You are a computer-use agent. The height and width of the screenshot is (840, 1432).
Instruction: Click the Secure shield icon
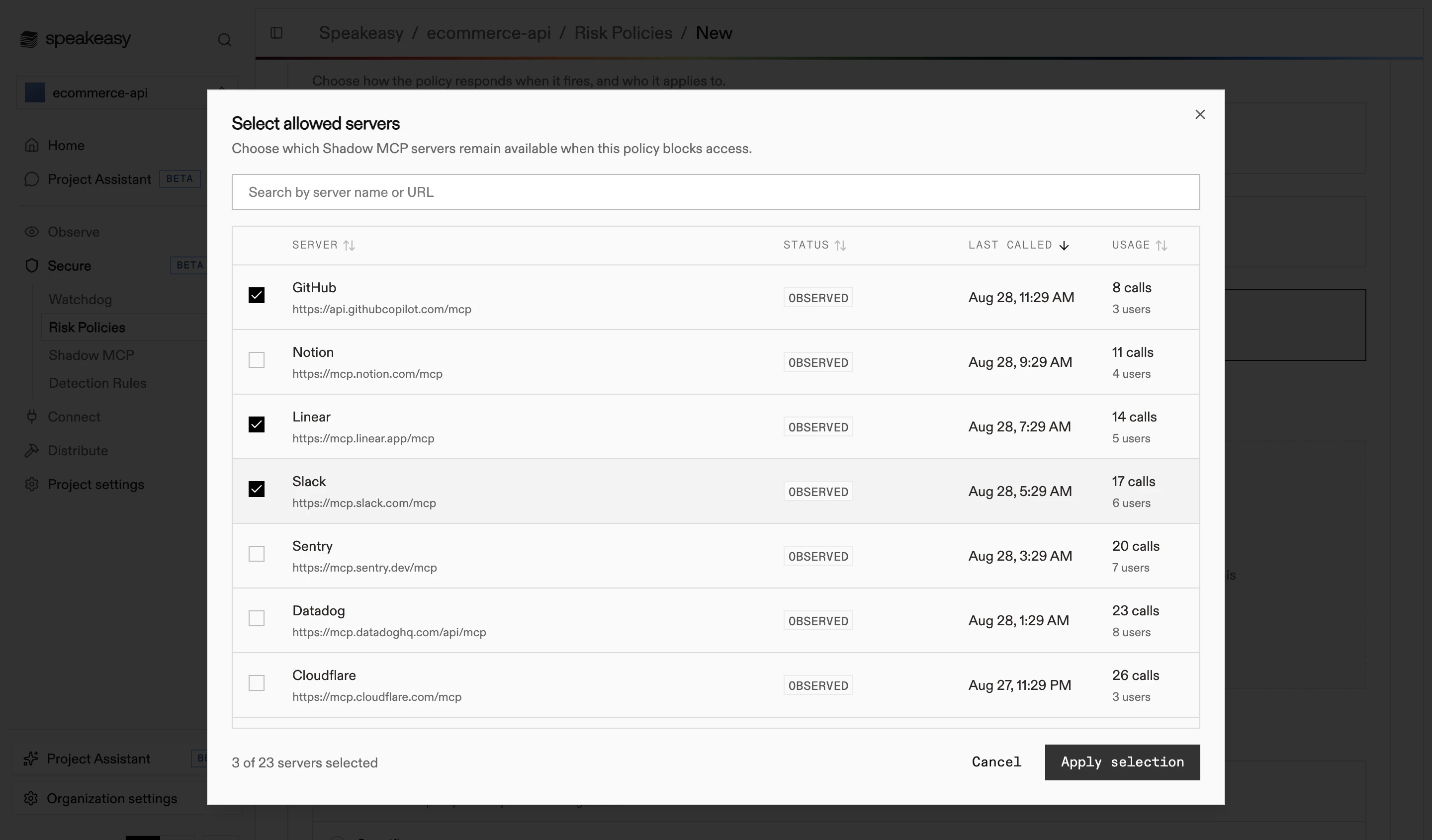coord(32,266)
